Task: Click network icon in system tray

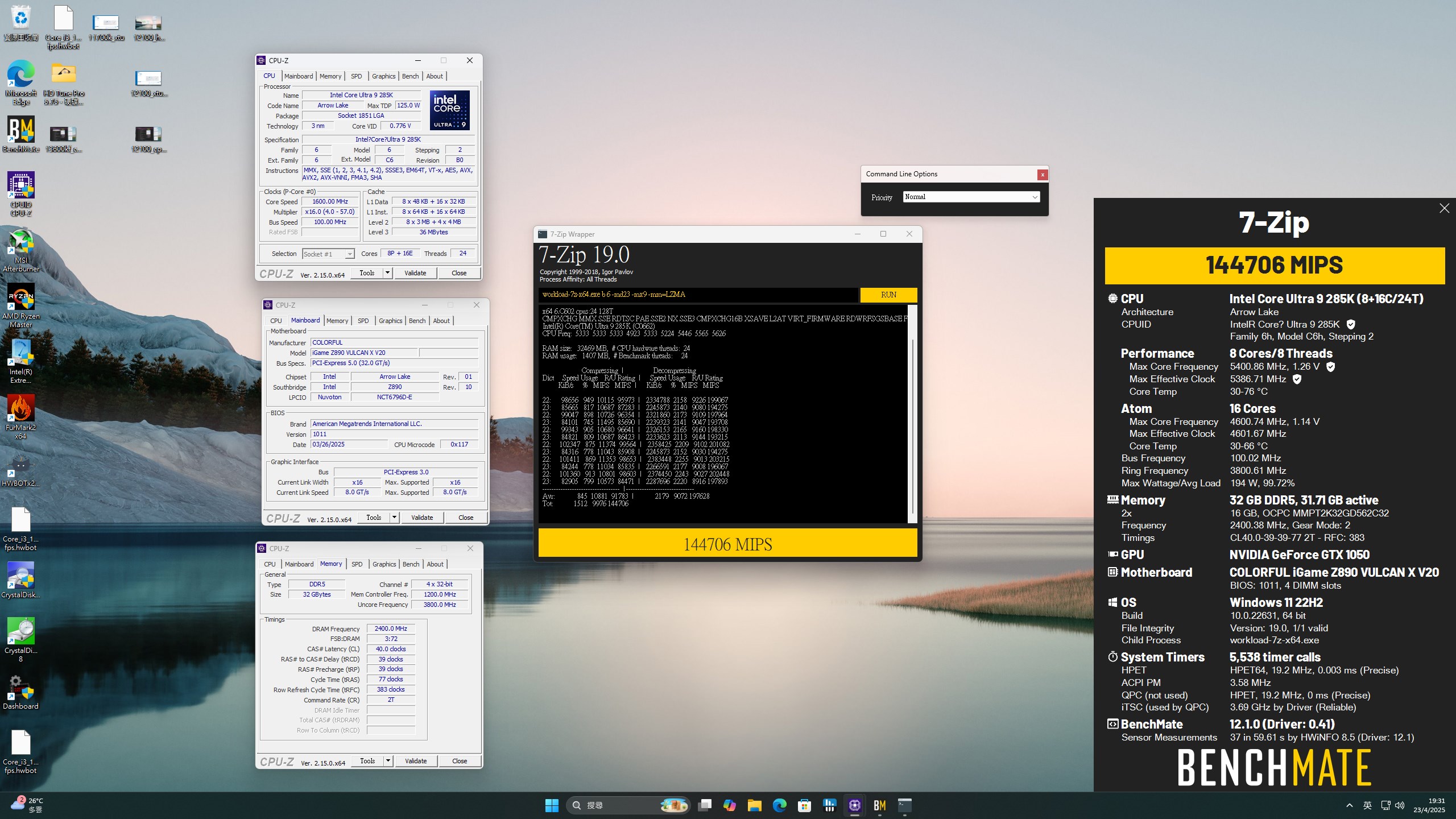Action: click(x=1385, y=805)
